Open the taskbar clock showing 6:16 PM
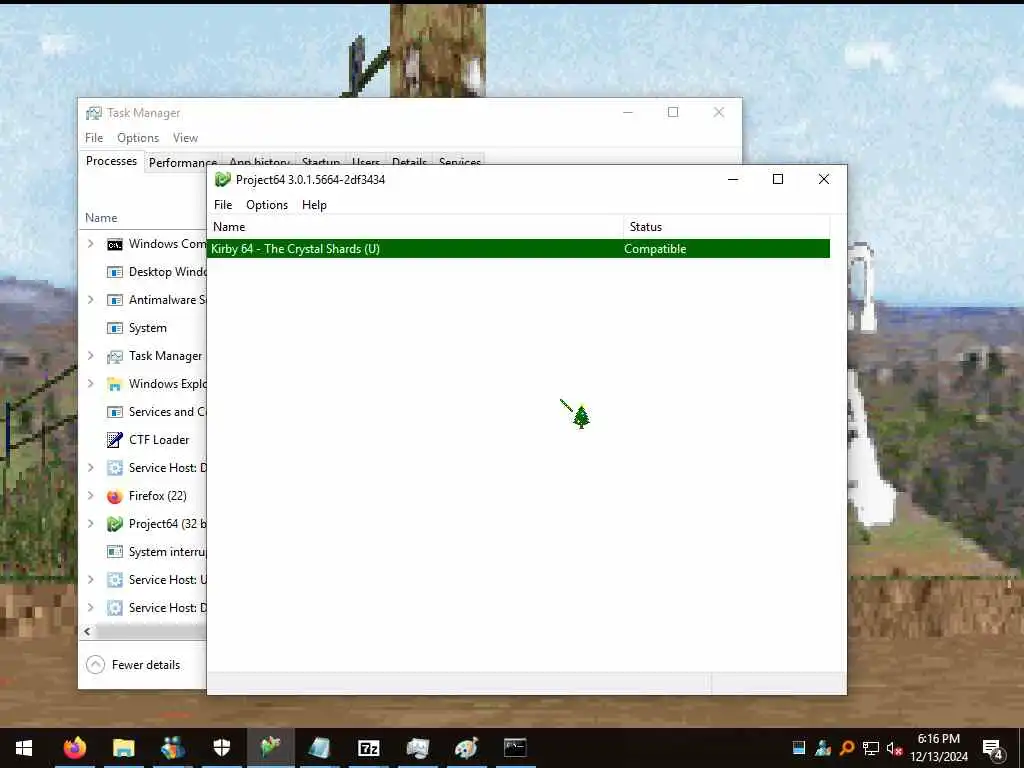1024x768 pixels. tap(938, 748)
